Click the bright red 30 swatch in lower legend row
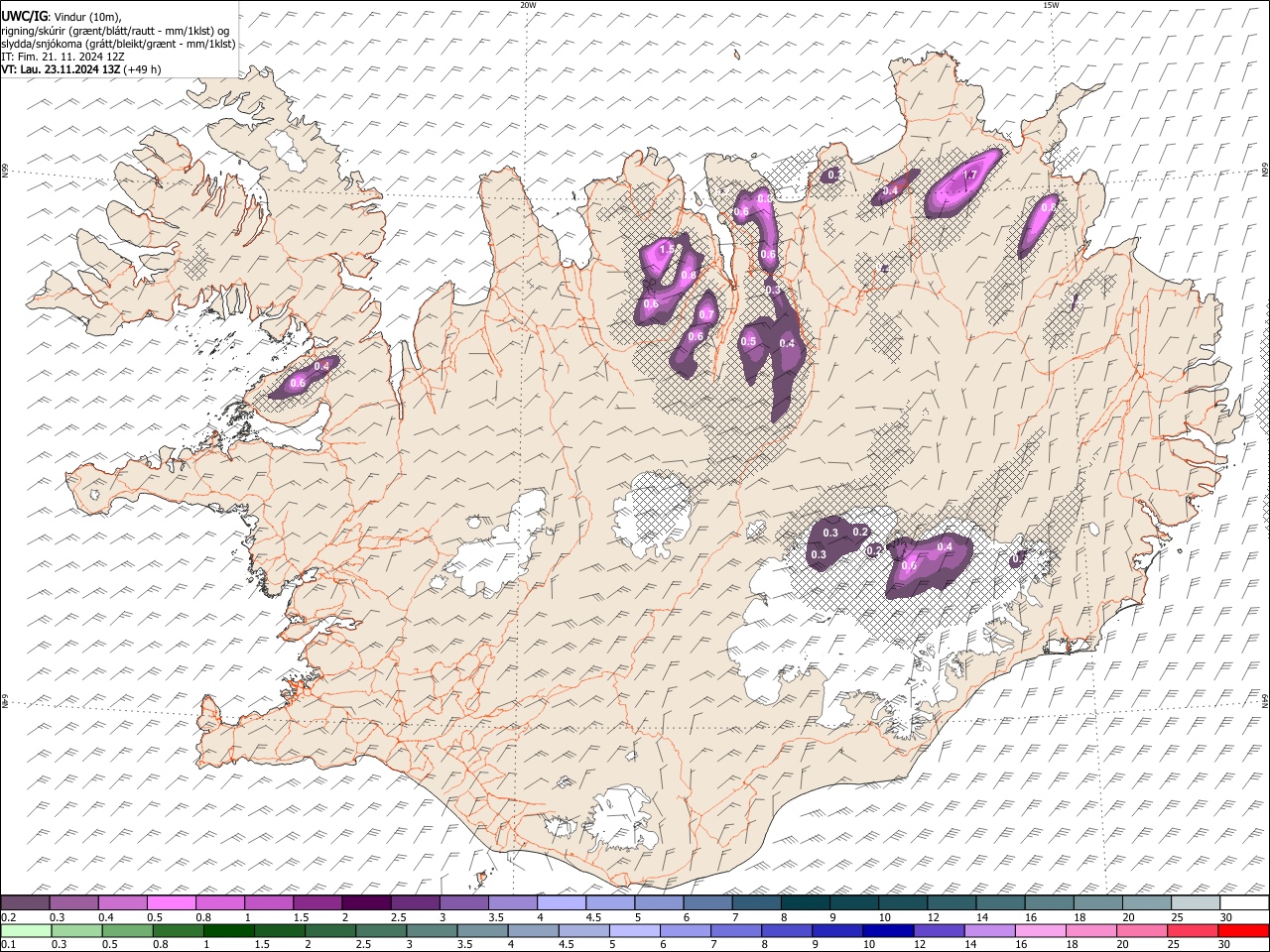This screenshot has height=952, width=1270. pos(1243,930)
